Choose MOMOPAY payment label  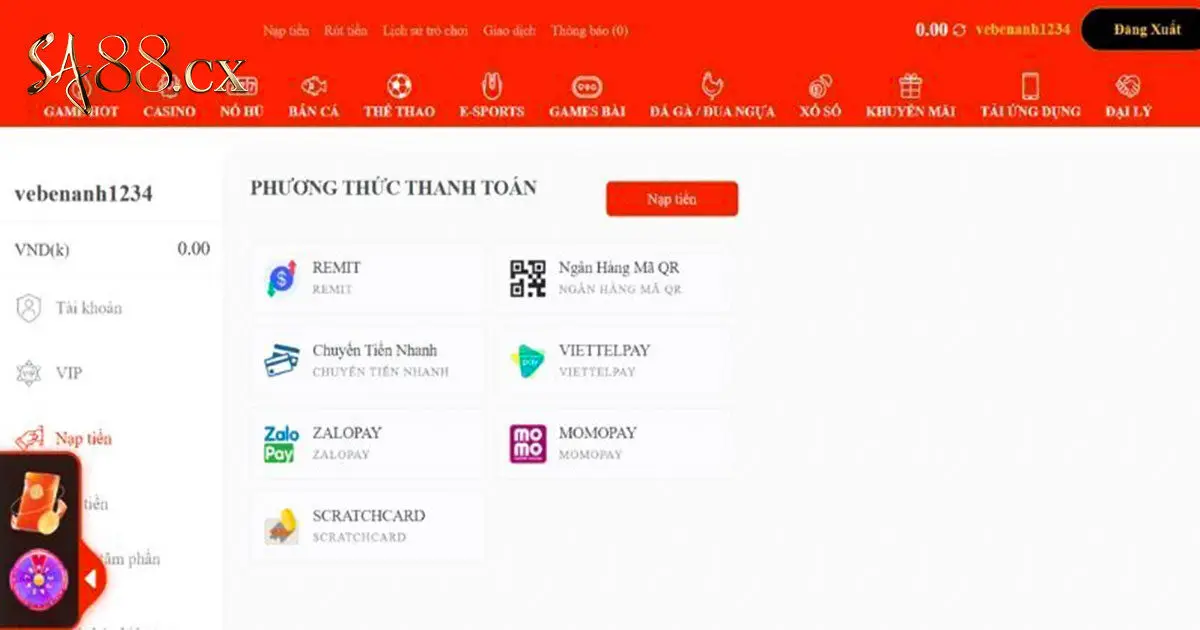pyautogui.click(x=597, y=433)
